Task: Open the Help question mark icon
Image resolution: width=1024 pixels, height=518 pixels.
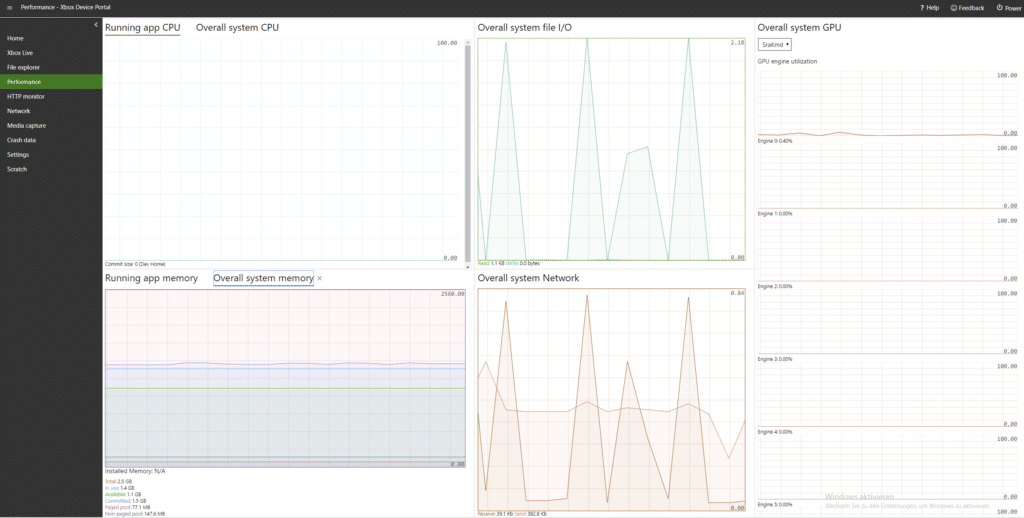Action: click(x=921, y=8)
